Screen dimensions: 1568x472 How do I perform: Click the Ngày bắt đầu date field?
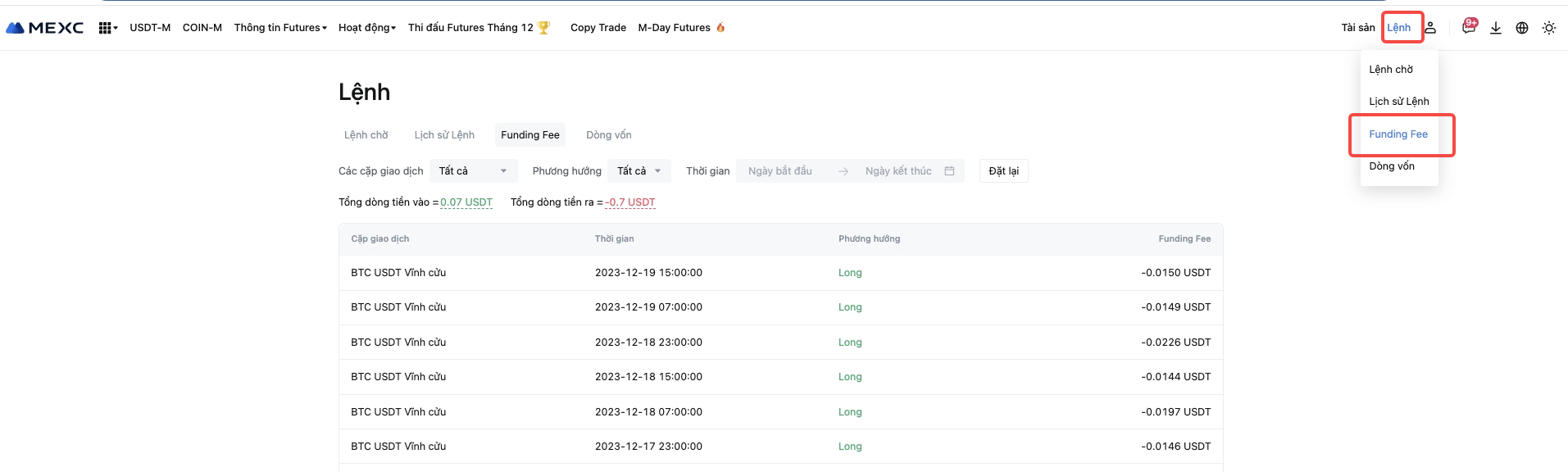(x=780, y=171)
